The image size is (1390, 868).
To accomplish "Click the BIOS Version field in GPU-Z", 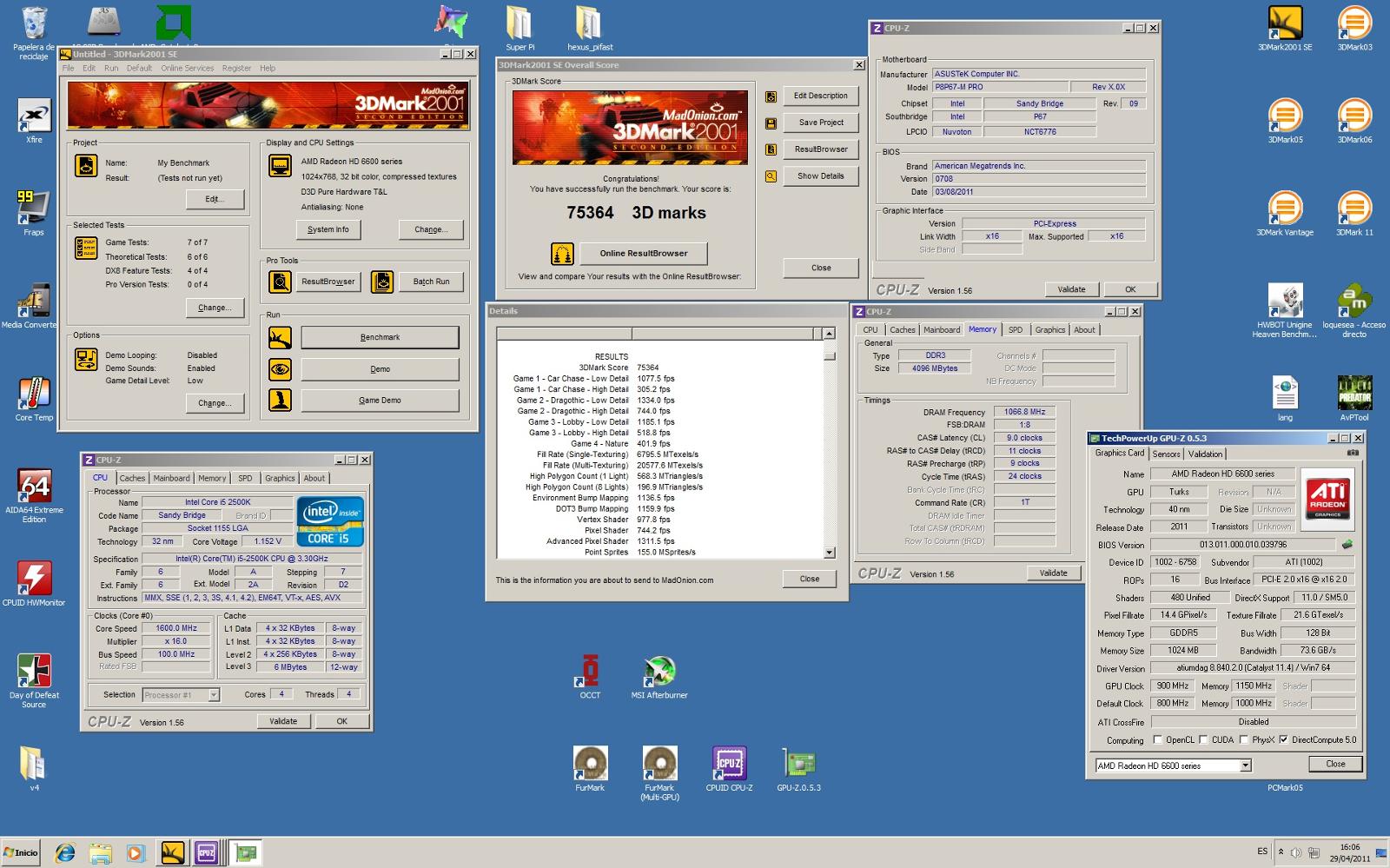I will [x=1242, y=545].
